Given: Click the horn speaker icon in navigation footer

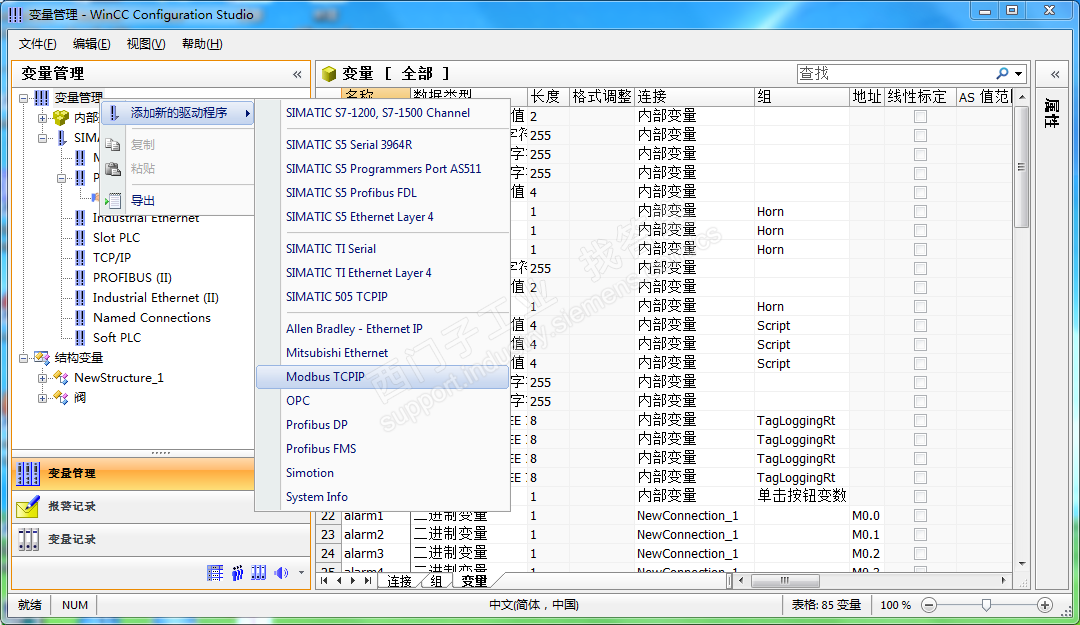Looking at the screenshot, I should click(281, 573).
